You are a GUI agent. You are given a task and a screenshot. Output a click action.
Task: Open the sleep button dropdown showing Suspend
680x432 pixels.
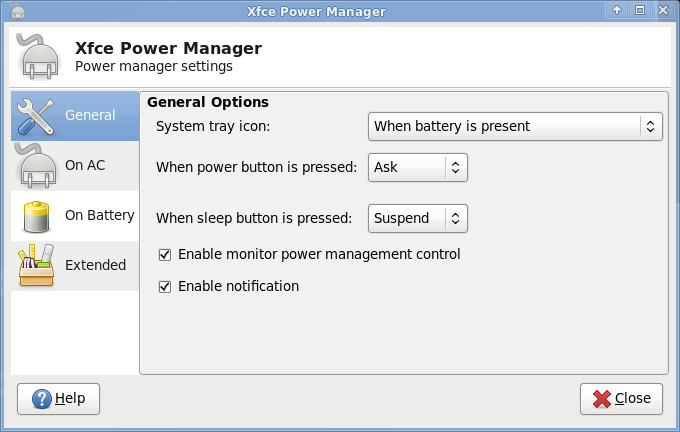[x=418, y=218]
